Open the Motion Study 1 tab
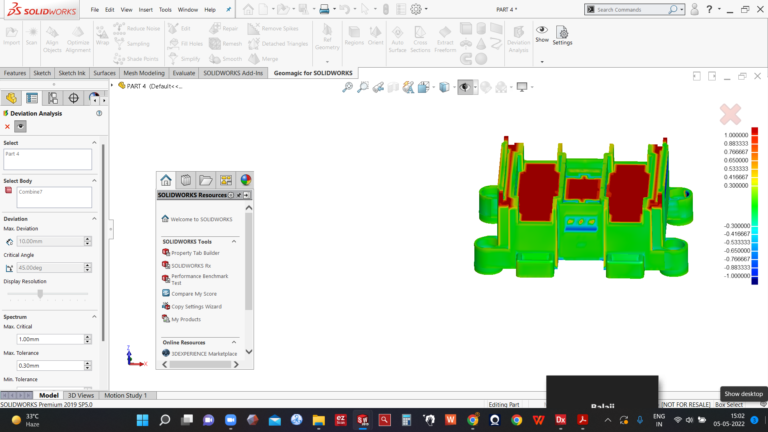This screenshot has width=768, height=432. tap(125, 395)
